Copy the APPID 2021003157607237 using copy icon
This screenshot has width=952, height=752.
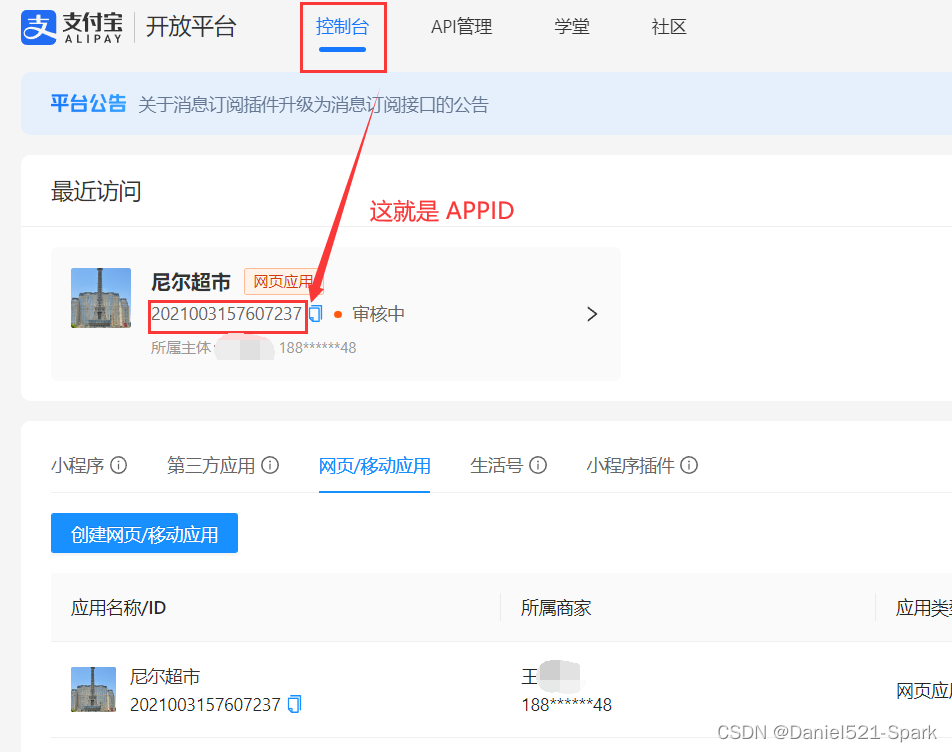click(315, 313)
